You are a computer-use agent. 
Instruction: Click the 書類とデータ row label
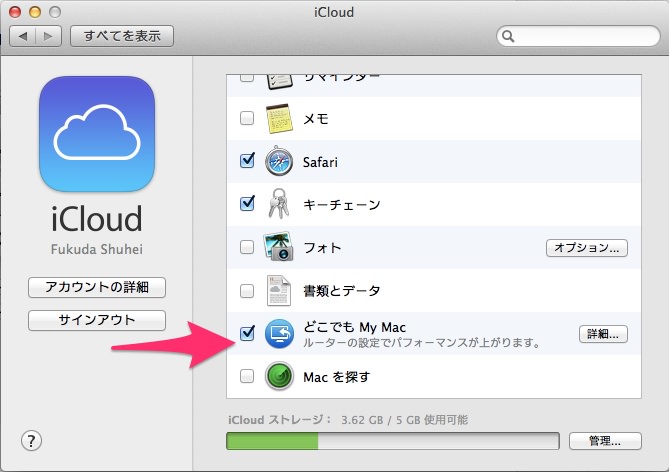(x=341, y=291)
